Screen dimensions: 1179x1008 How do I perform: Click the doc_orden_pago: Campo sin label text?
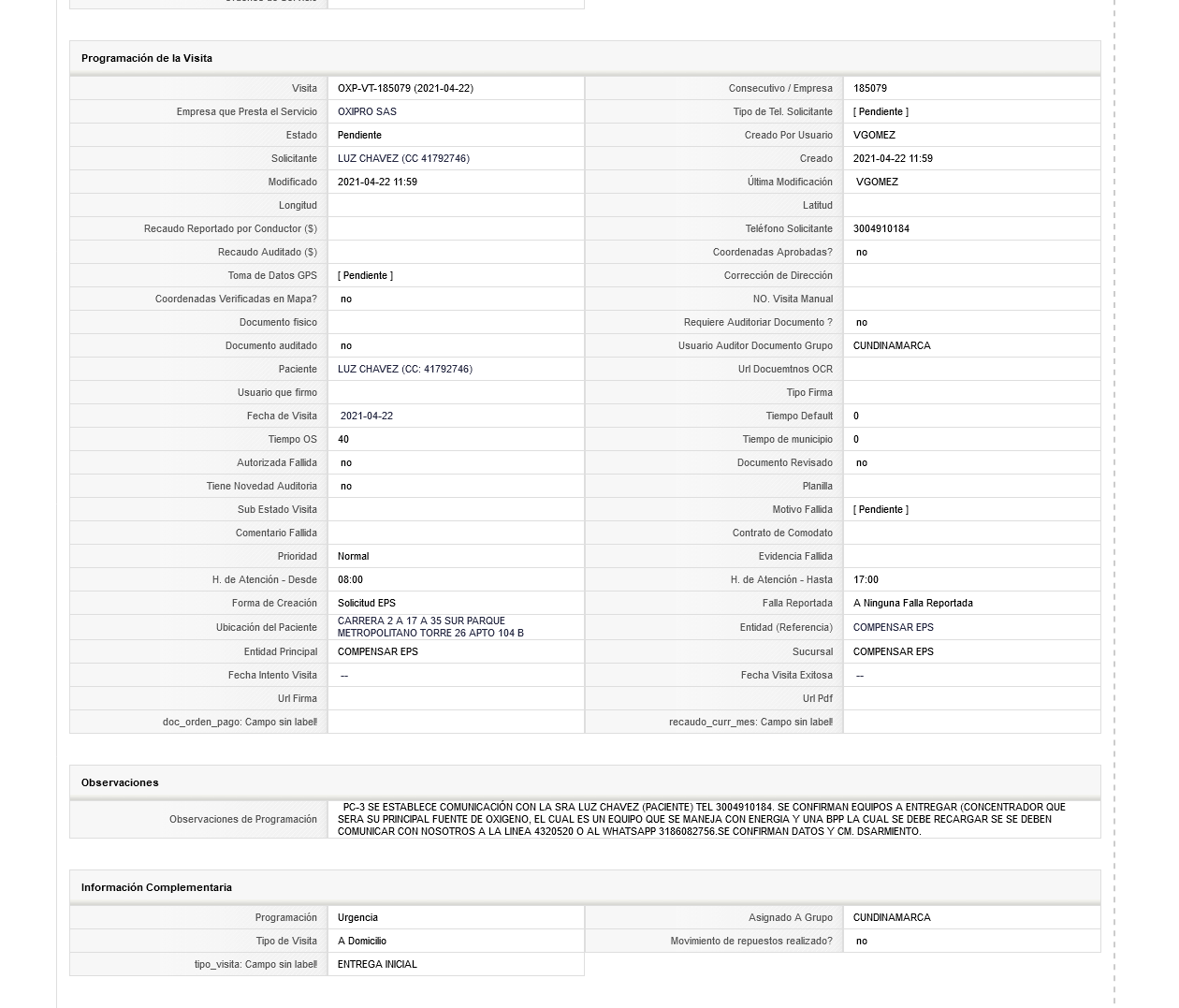pyautogui.click(x=240, y=722)
